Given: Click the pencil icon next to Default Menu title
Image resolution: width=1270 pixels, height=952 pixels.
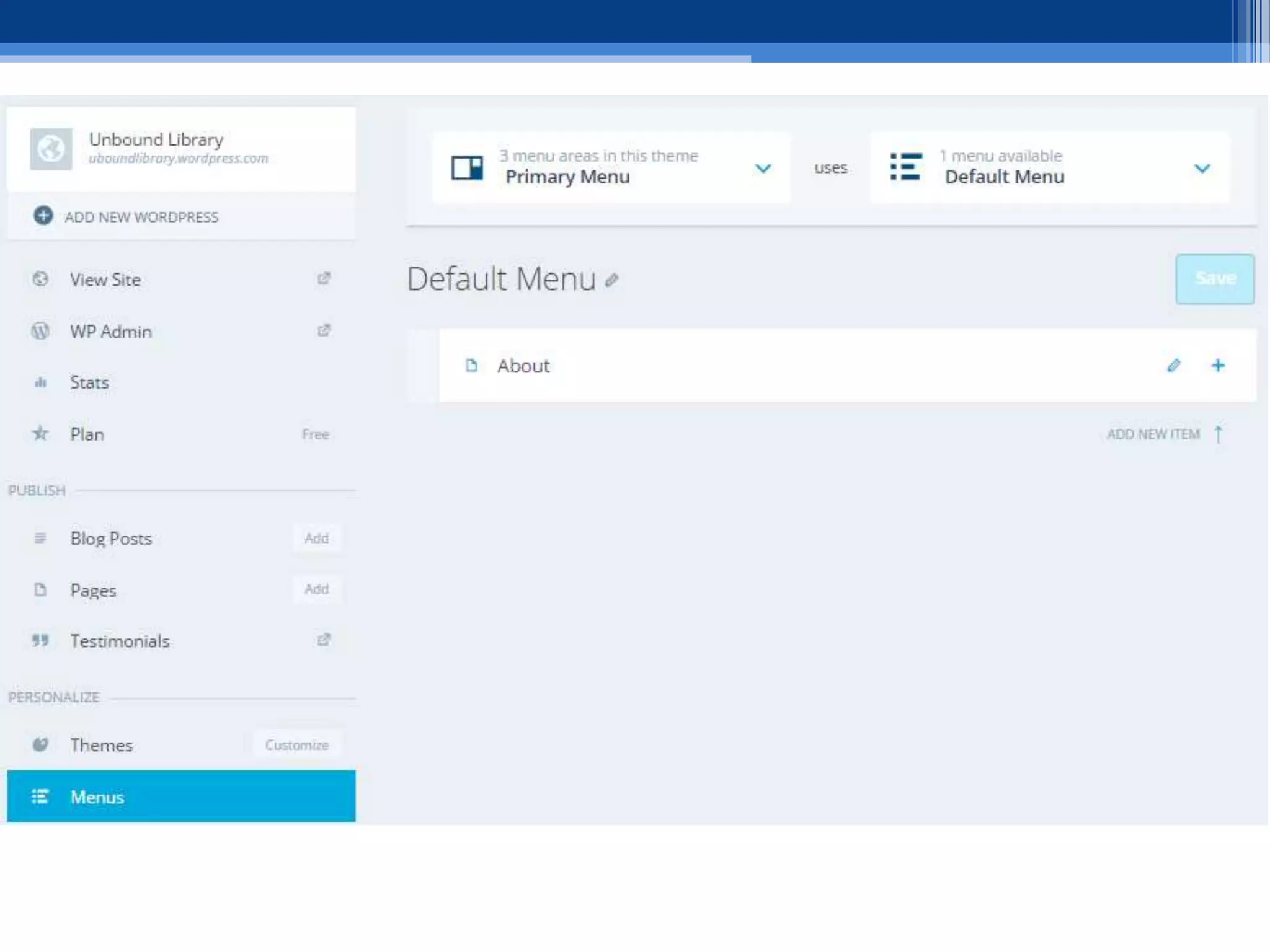Looking at the screenshot, I should coord(611,280).
